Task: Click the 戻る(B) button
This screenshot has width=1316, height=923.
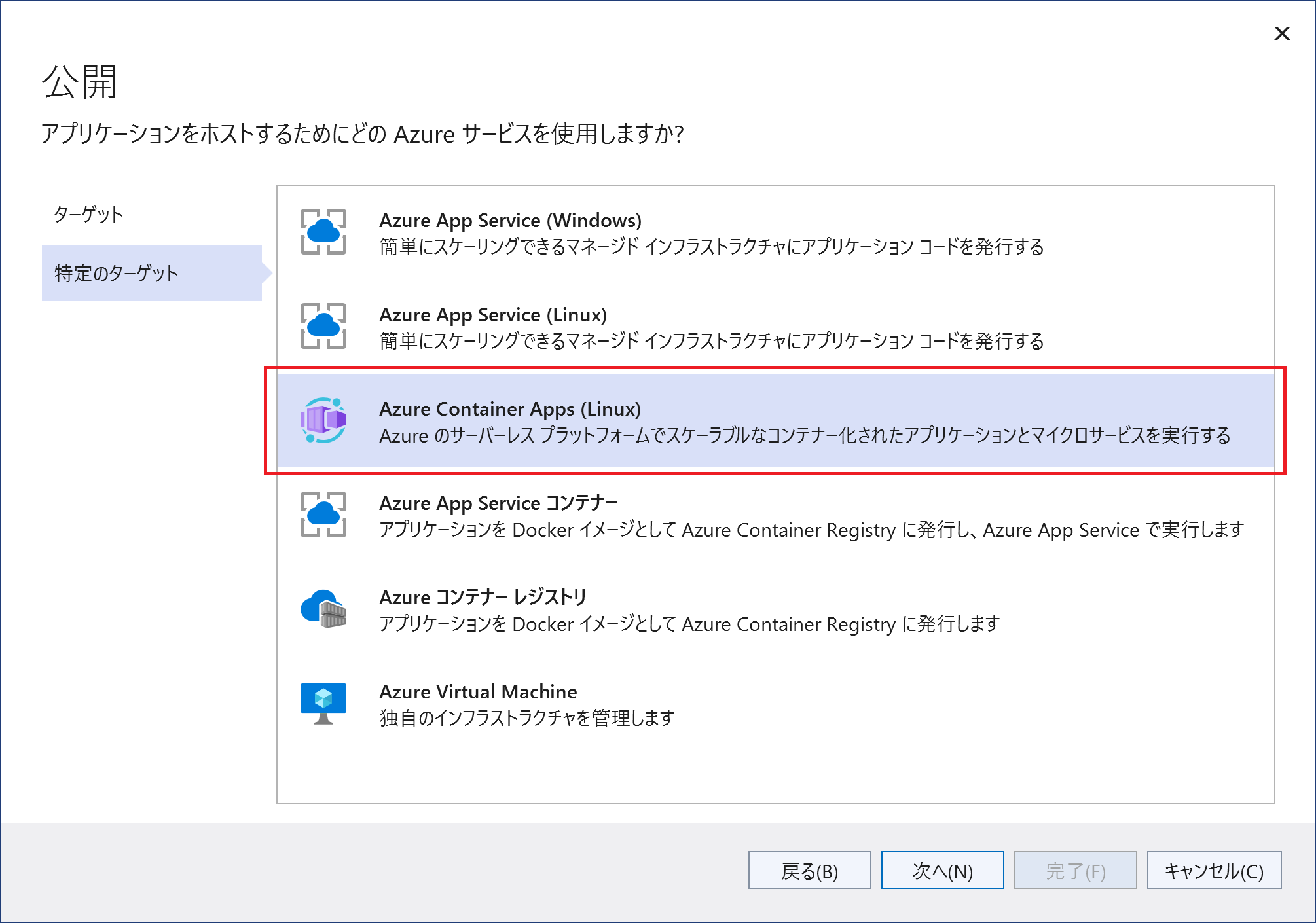Action: pyautogui.click(x=809, y=870)
